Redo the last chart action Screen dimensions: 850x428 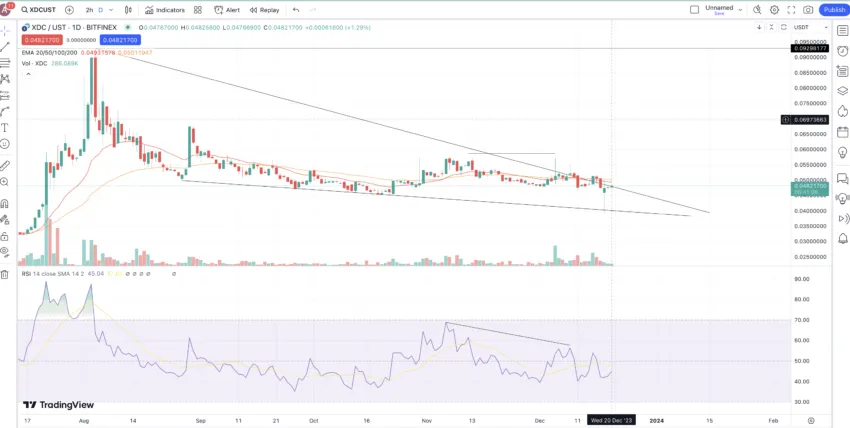tap(313, 10)
